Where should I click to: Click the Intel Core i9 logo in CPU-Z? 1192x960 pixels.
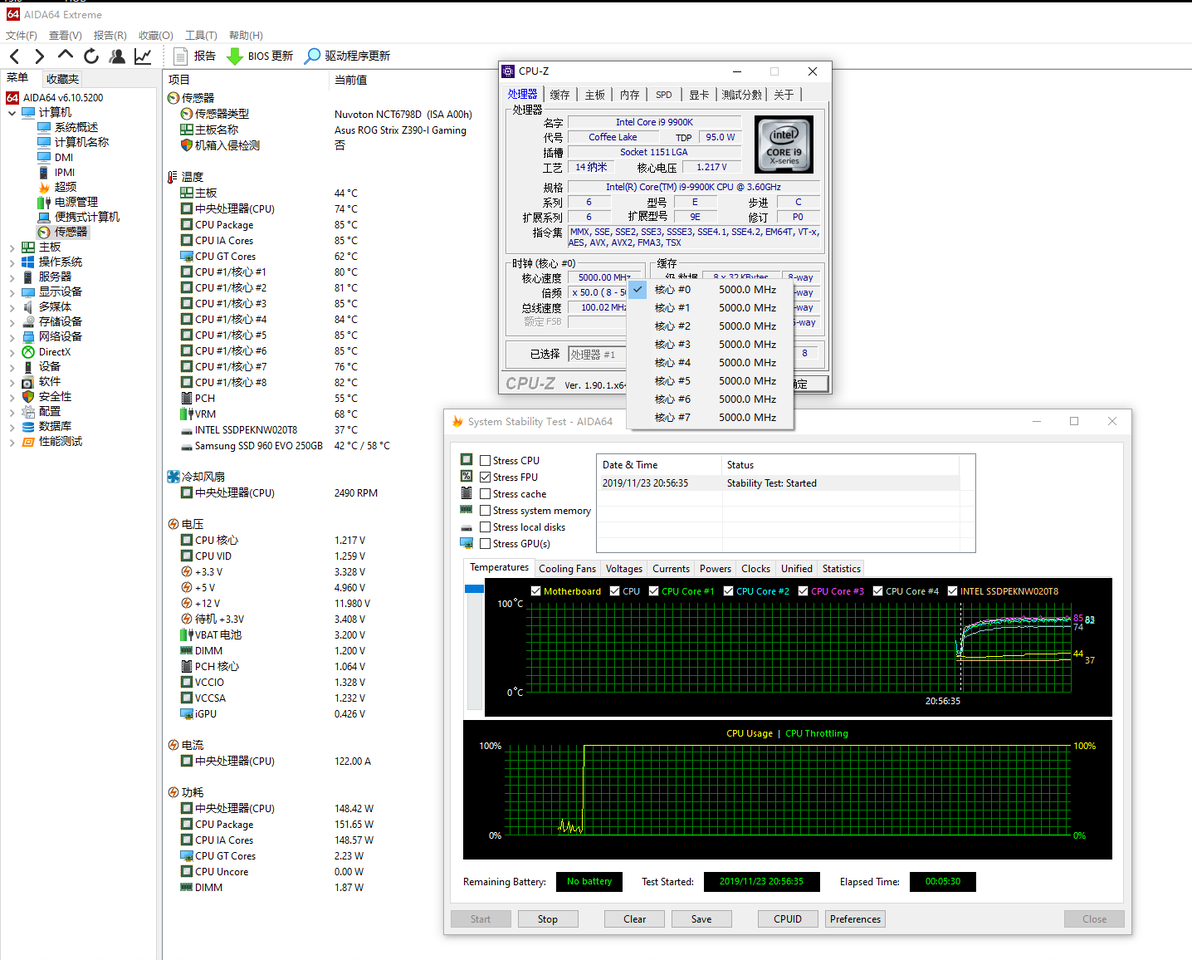click(x=784, y=146)
